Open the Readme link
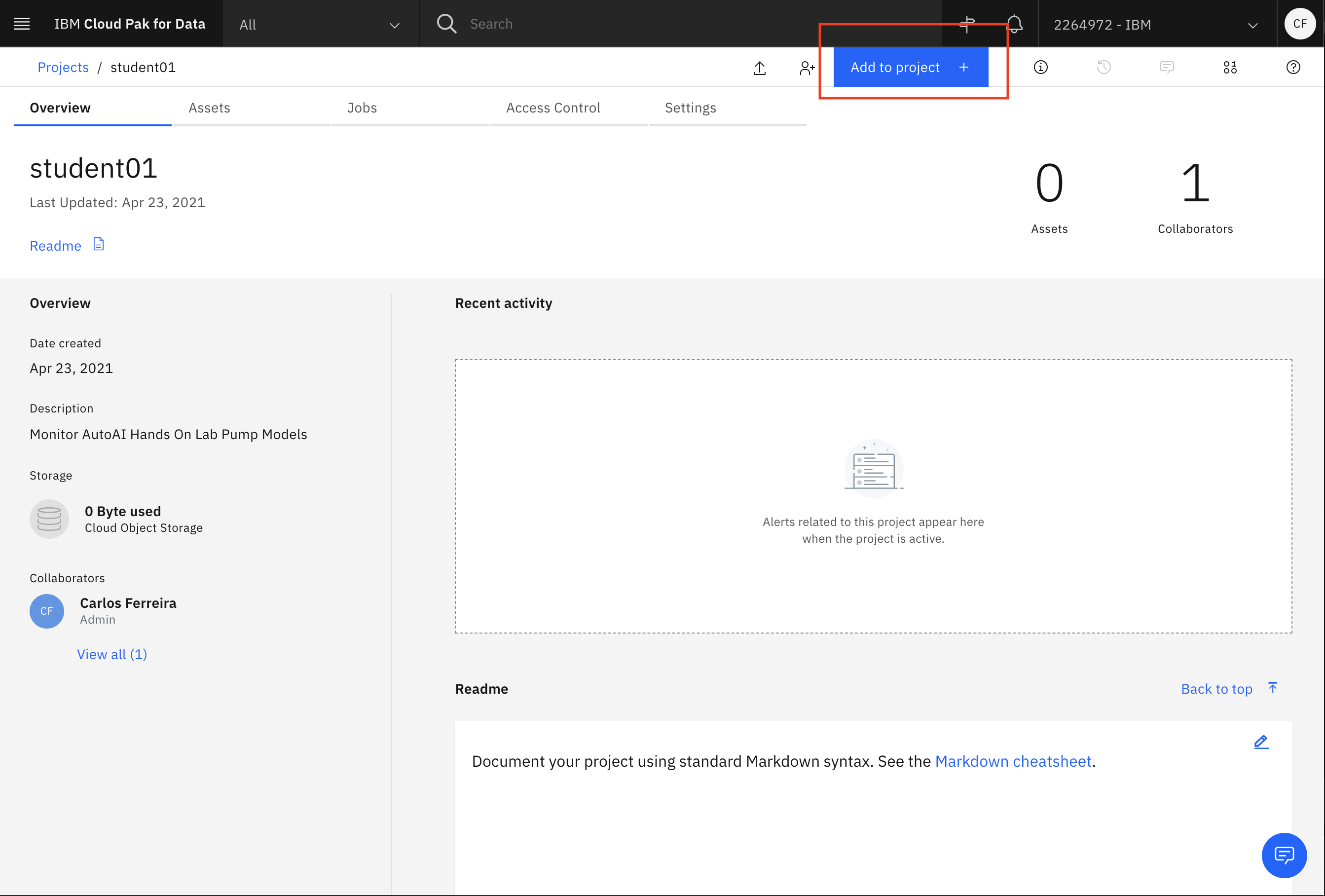The width and height of the screenshot is (1325, 896). (x=55, y=246)
